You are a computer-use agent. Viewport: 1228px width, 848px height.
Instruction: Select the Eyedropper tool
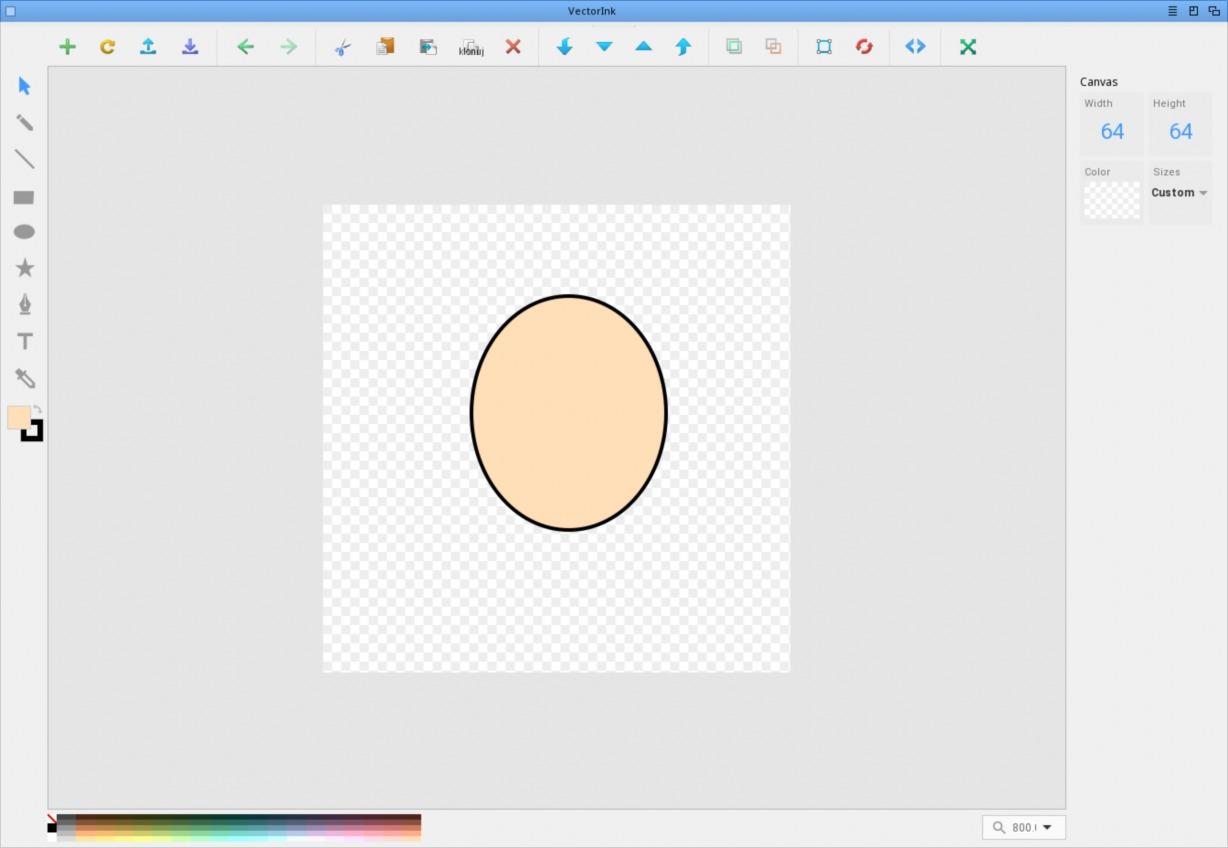coord(24,378)
